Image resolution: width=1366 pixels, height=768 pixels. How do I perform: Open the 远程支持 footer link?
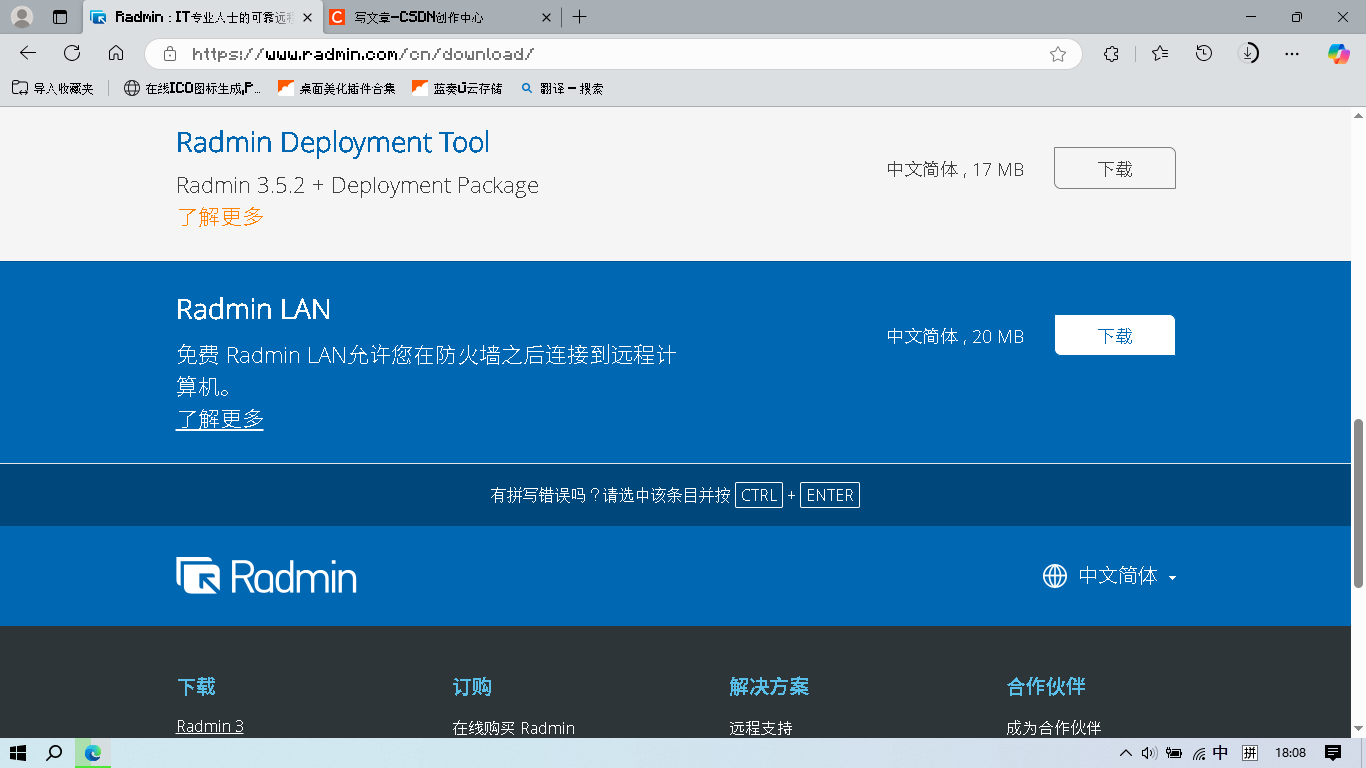(x=761, y=728)
